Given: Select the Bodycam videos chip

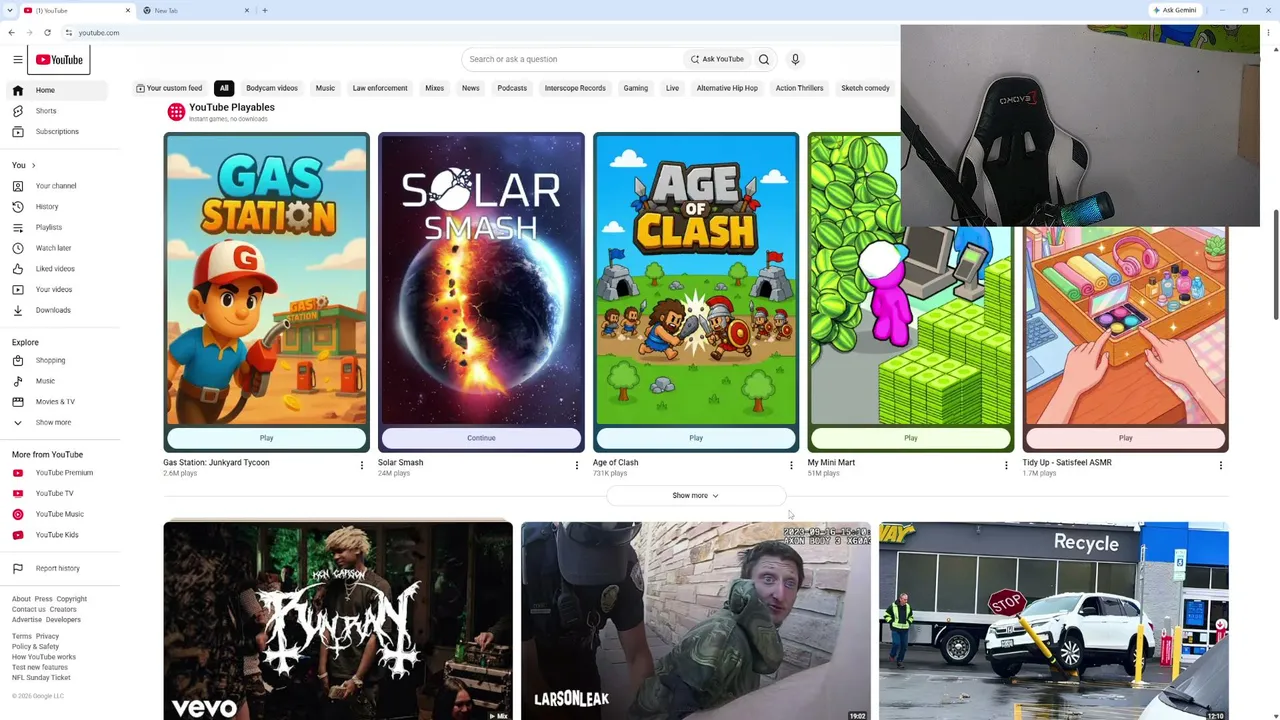Looking at the screenshot, I should coord(272,88).
